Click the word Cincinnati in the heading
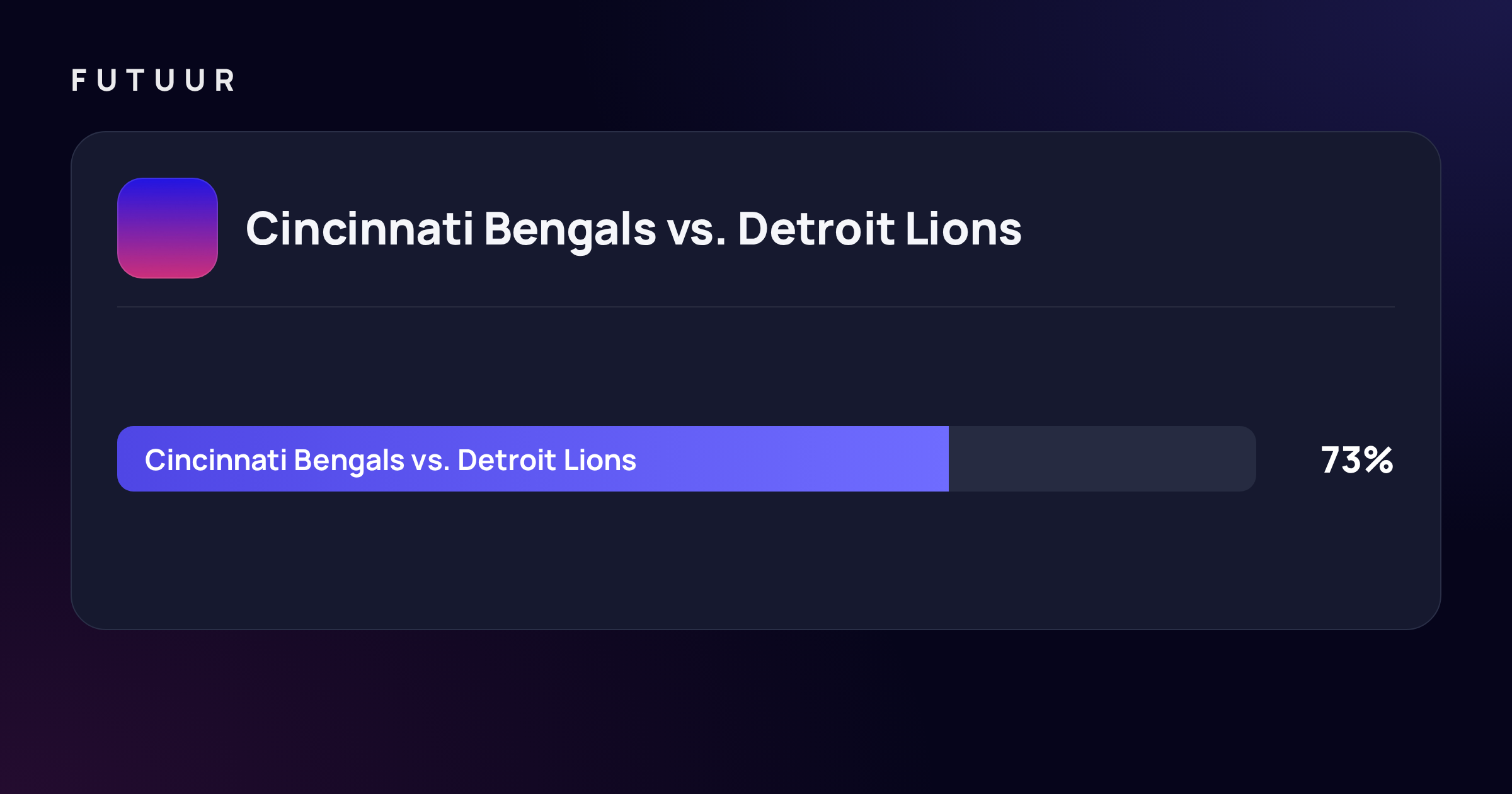 point(360,228)
